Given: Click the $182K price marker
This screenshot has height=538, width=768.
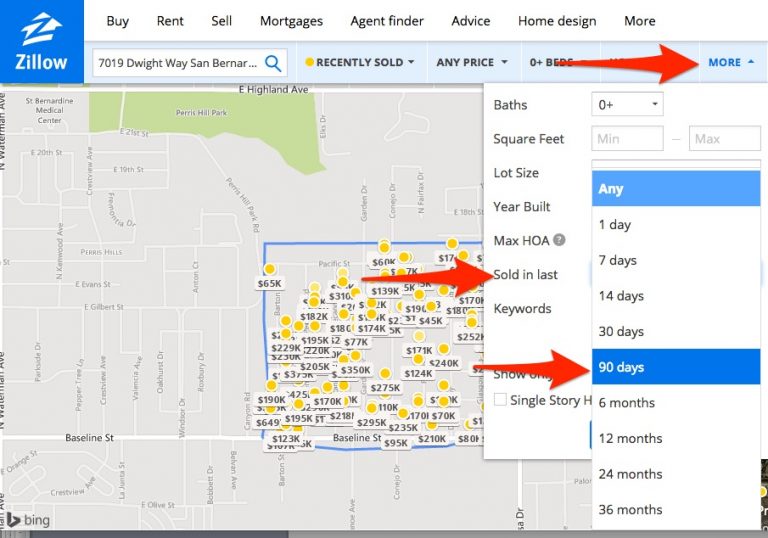Looking at the screenshot, I should pyautogui.click(x=314, y=317).
